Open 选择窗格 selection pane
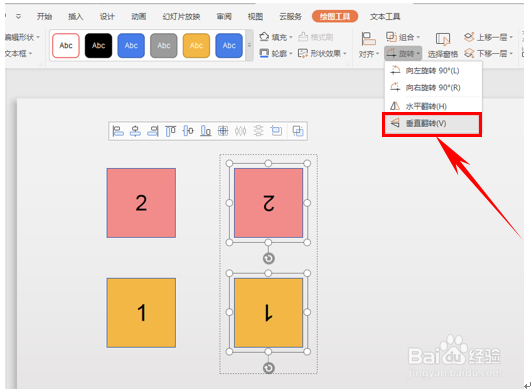The width and height of the screenshot is (532, 392). (x=443, y=45)
